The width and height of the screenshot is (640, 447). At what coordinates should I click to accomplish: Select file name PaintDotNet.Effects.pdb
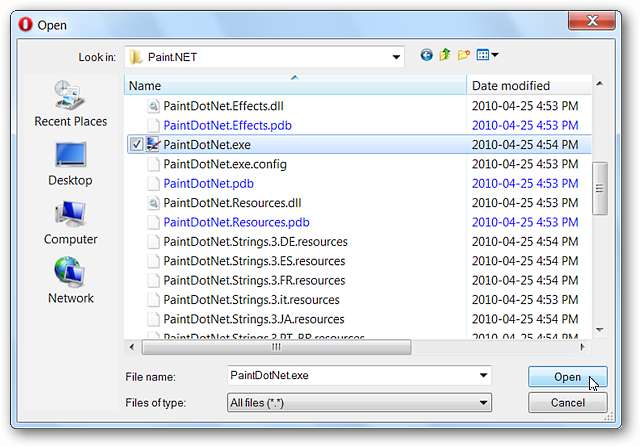pyautogui.click(x=227, y=125)
